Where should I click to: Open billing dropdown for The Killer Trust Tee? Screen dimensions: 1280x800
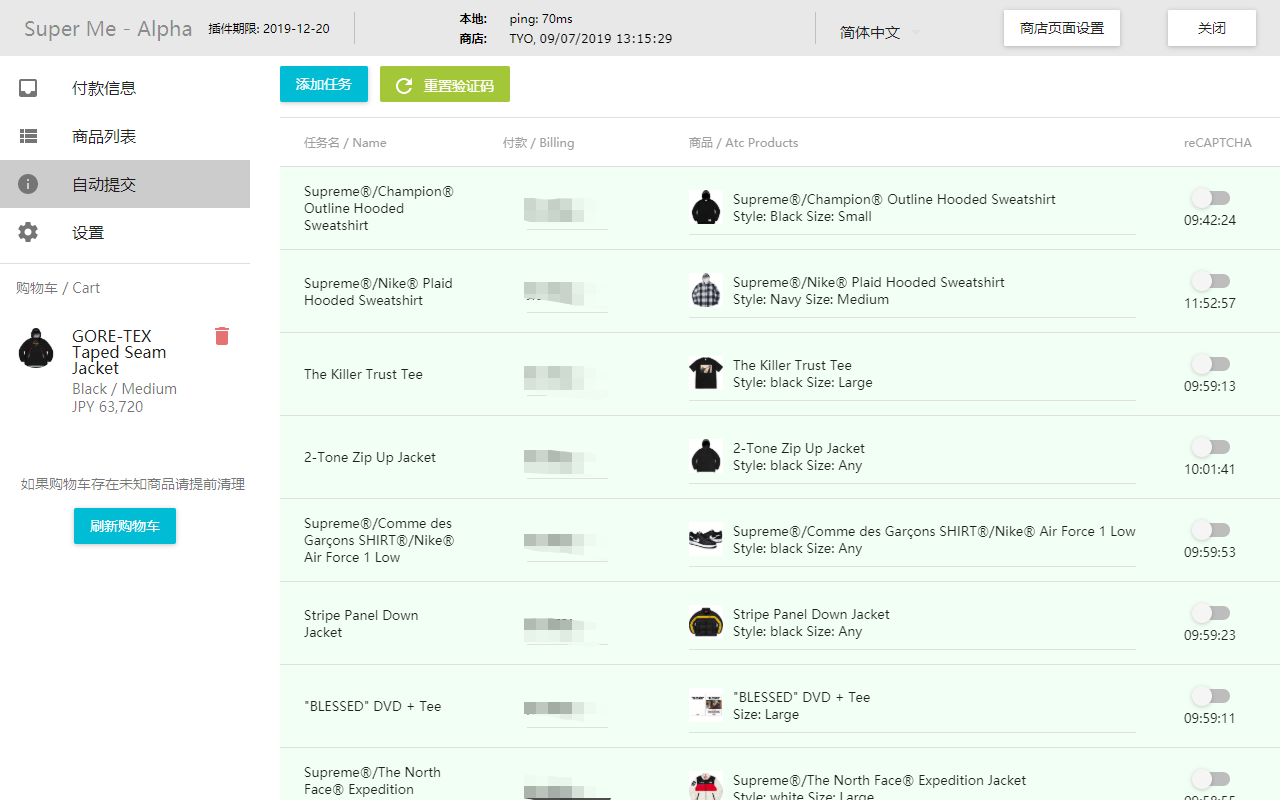coord(566,376)
